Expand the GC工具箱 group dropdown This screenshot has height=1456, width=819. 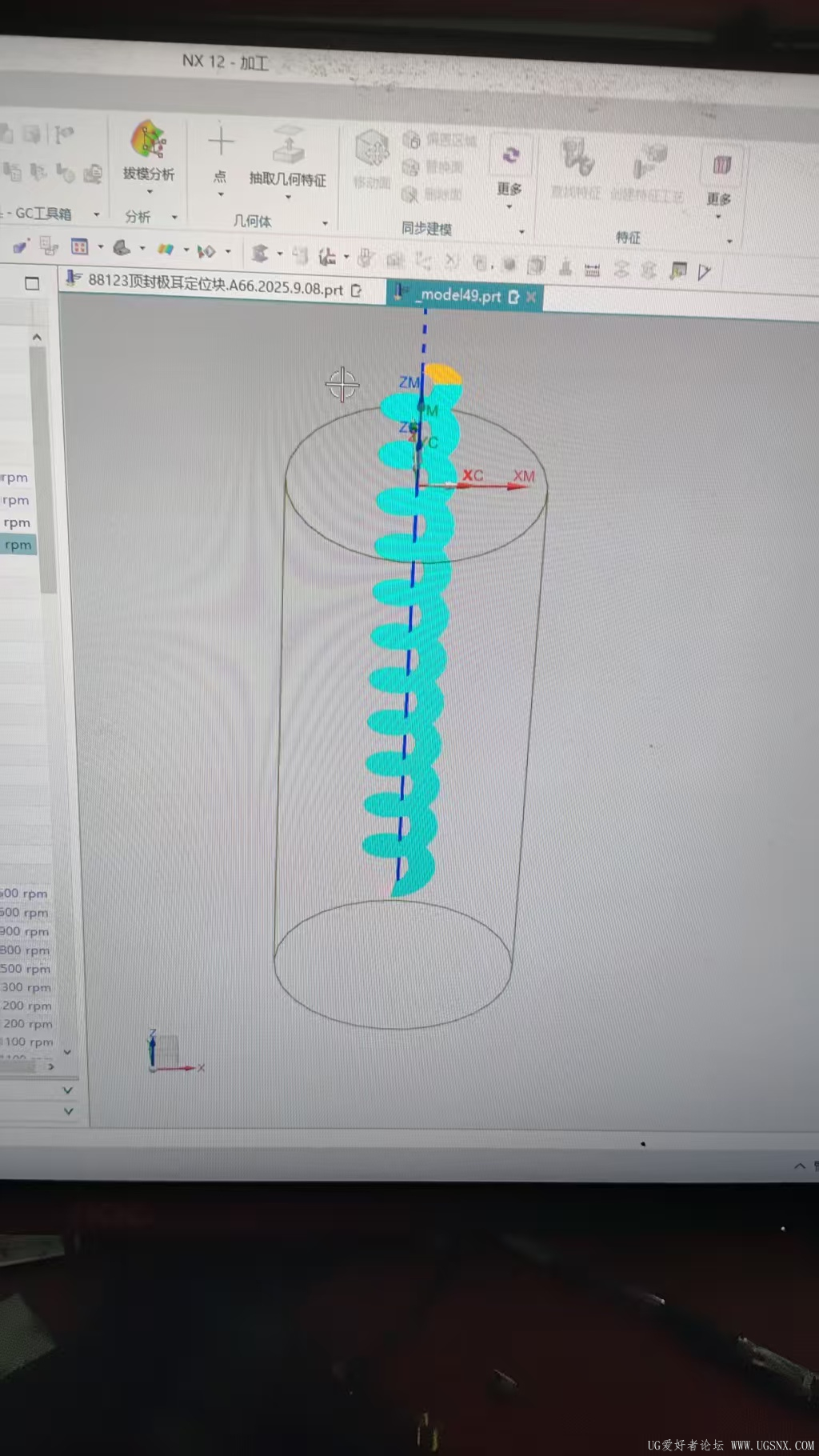coord(97,214)
